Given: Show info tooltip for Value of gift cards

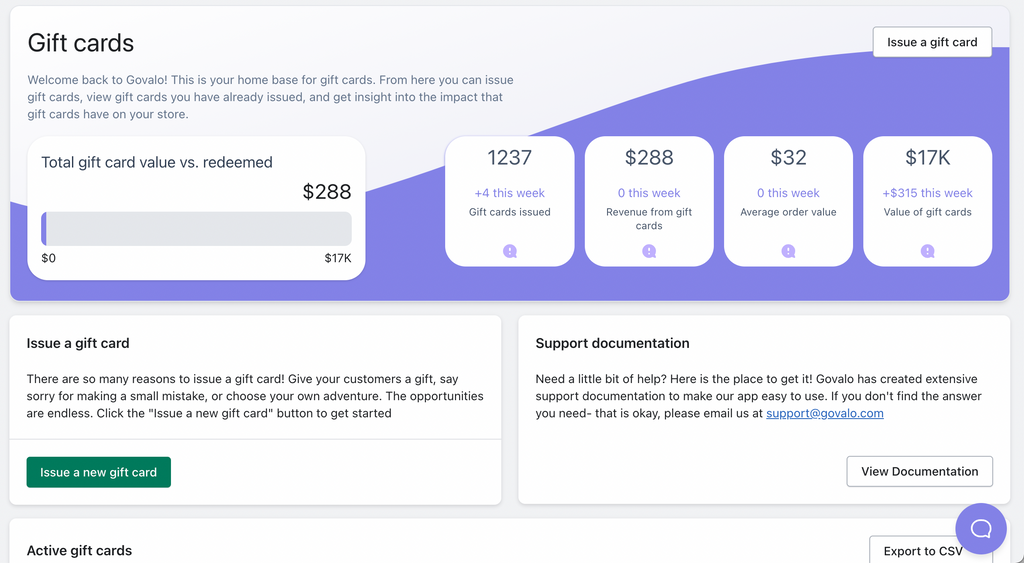Looking at the screenshot, I should pos(928,252).
